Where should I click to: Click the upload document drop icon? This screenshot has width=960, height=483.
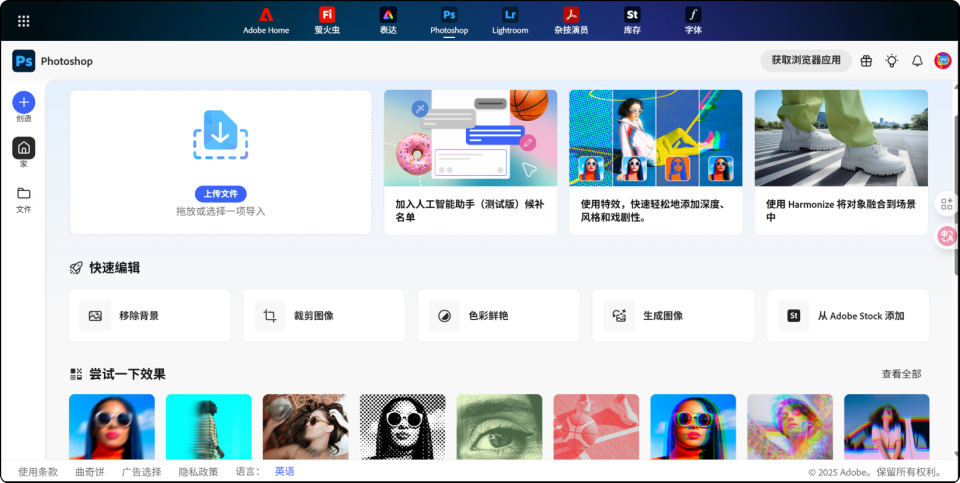(220, 135)
